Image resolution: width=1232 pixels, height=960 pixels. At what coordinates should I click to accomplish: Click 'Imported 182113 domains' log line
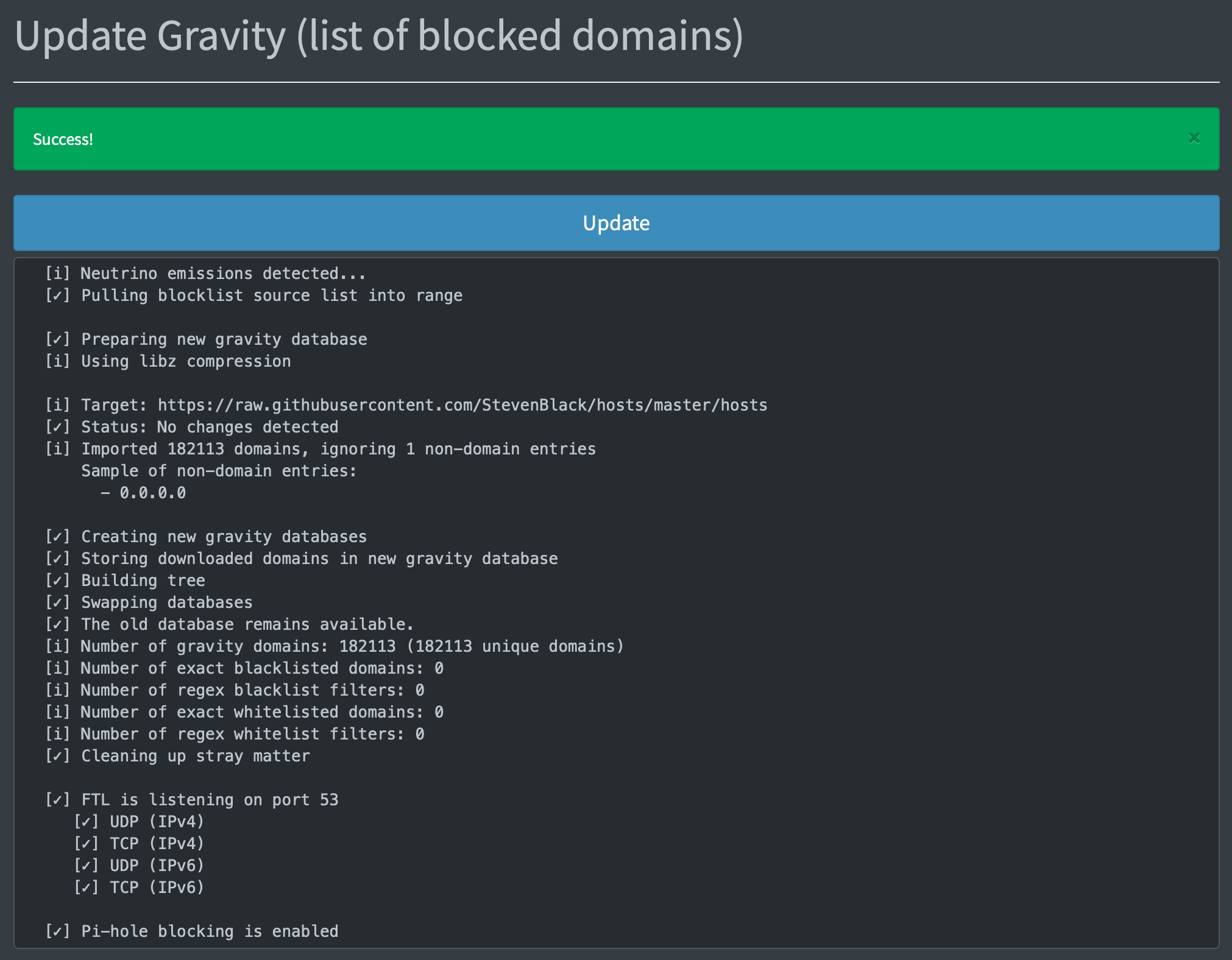click(320, 449)
